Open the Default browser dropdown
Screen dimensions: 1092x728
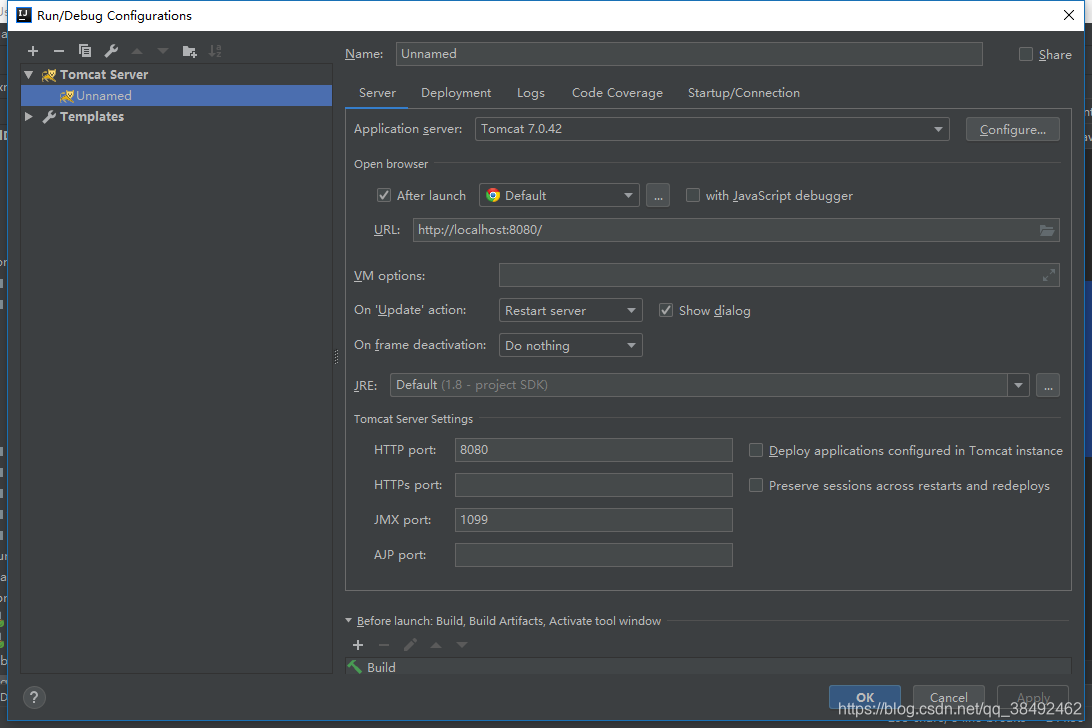point(559,196)
